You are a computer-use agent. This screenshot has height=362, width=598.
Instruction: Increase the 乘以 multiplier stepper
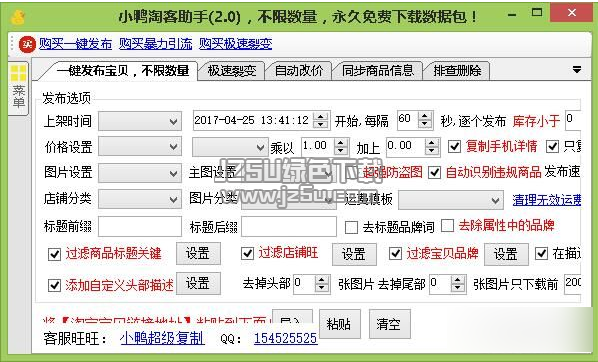coord(341,142)
